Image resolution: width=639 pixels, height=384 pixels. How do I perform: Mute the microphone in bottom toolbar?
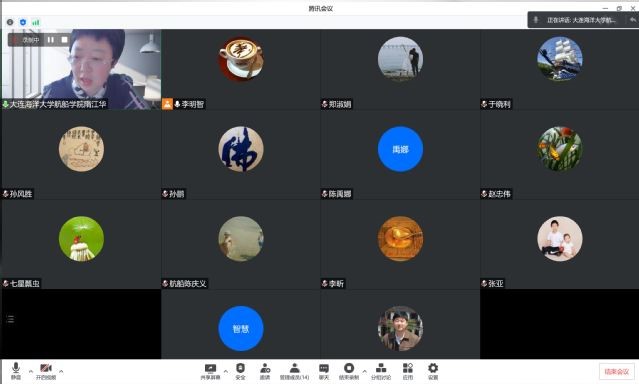(16, 371)
